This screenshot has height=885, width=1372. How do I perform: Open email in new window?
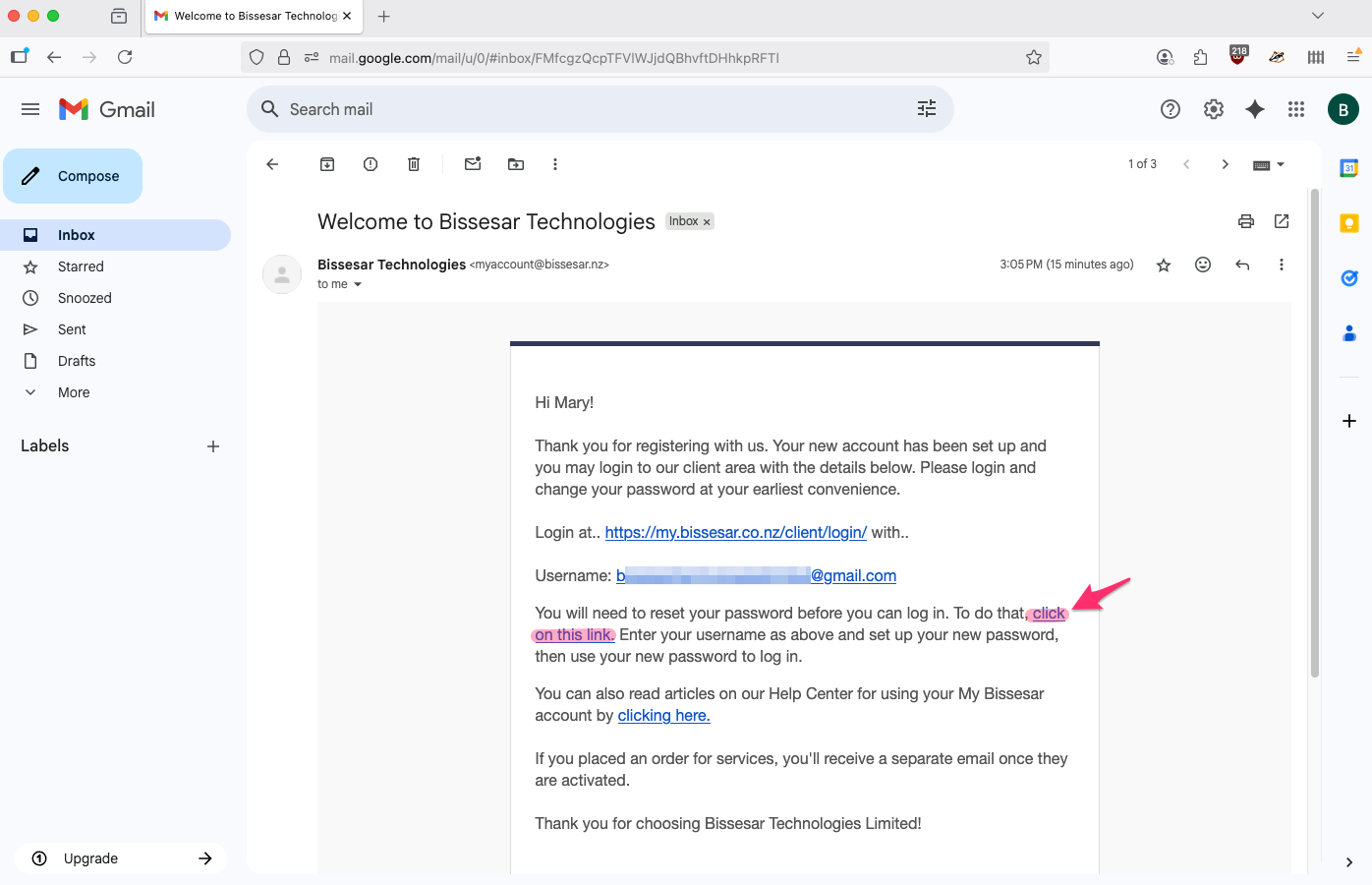1282,221
